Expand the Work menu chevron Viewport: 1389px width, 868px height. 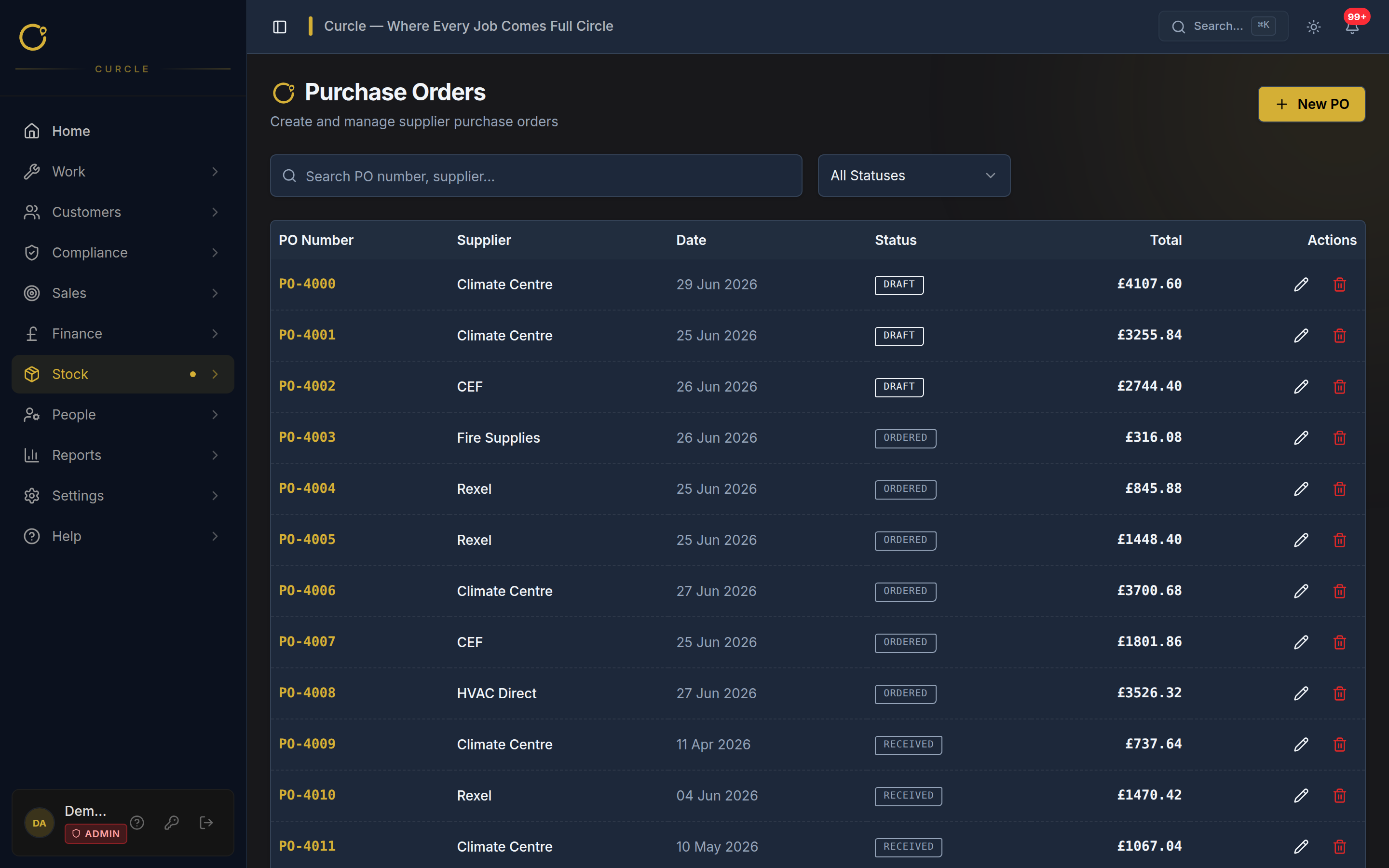(x=215, y=172)
